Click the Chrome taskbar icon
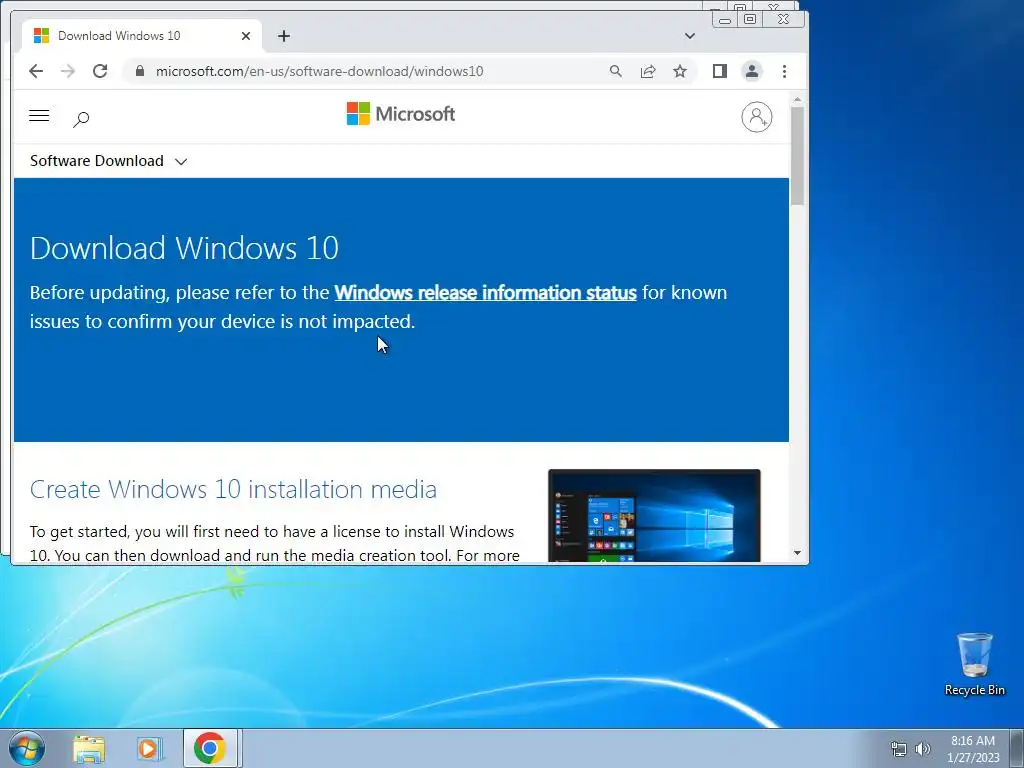The width and height of the screenshot is (1024, 768). click(x=210, y=748)
